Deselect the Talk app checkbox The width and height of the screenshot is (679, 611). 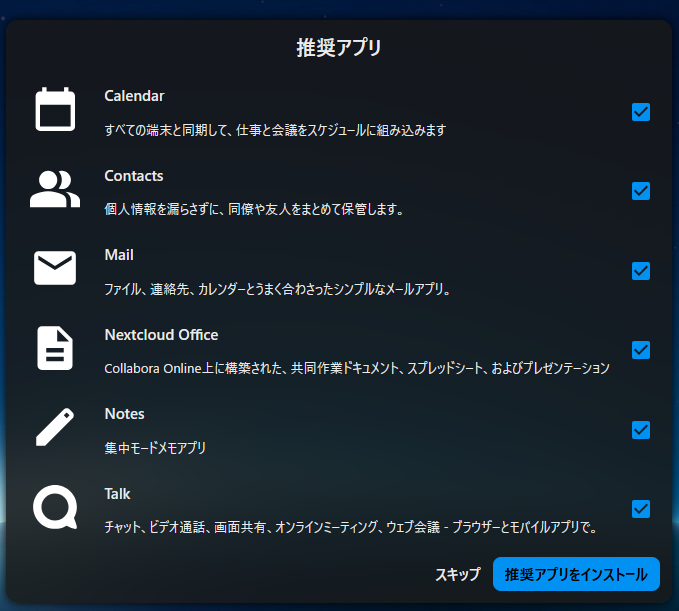[x=641, y=509]
